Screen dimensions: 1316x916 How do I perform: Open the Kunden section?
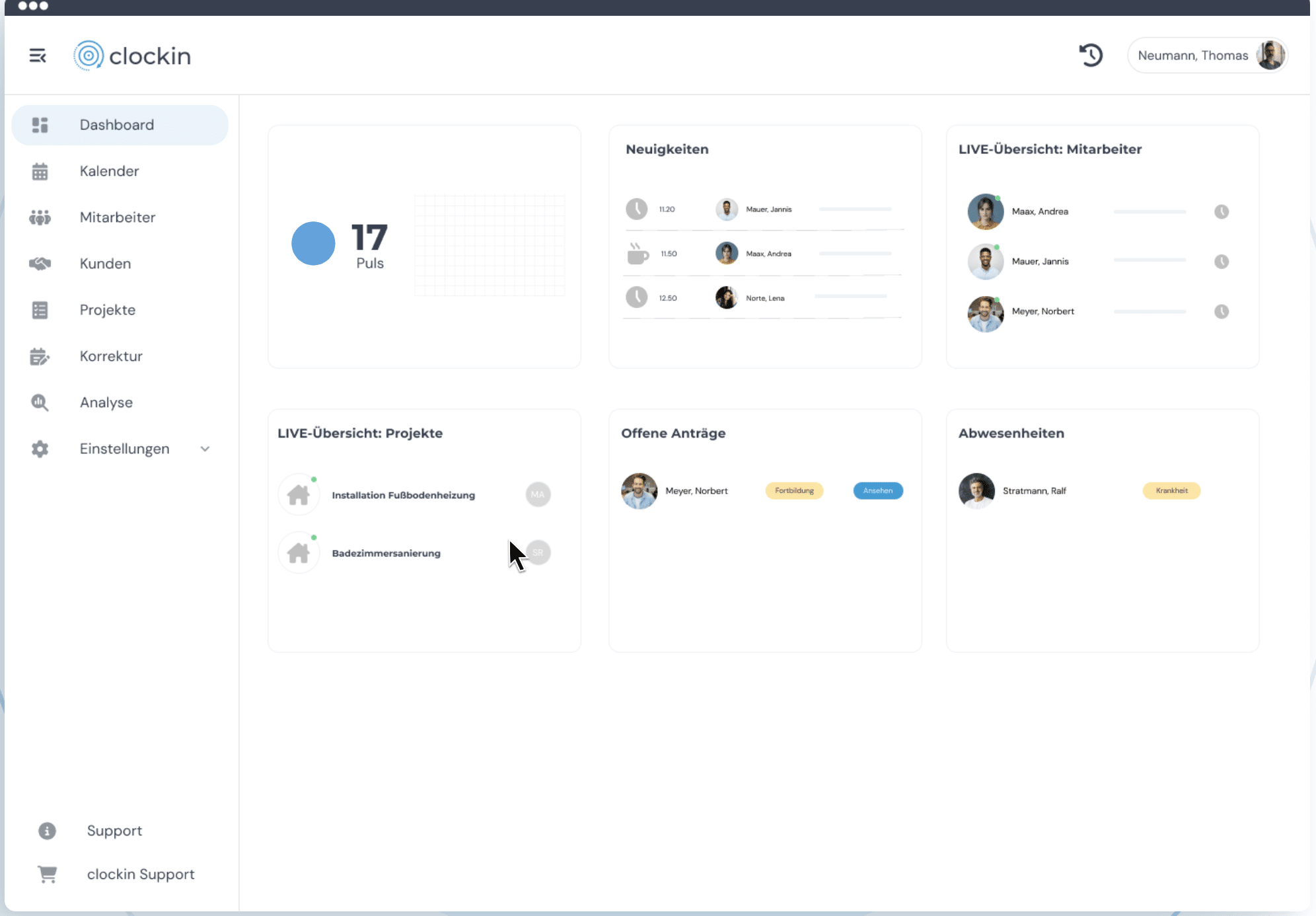pyautogui.click(x=105, y=264)
